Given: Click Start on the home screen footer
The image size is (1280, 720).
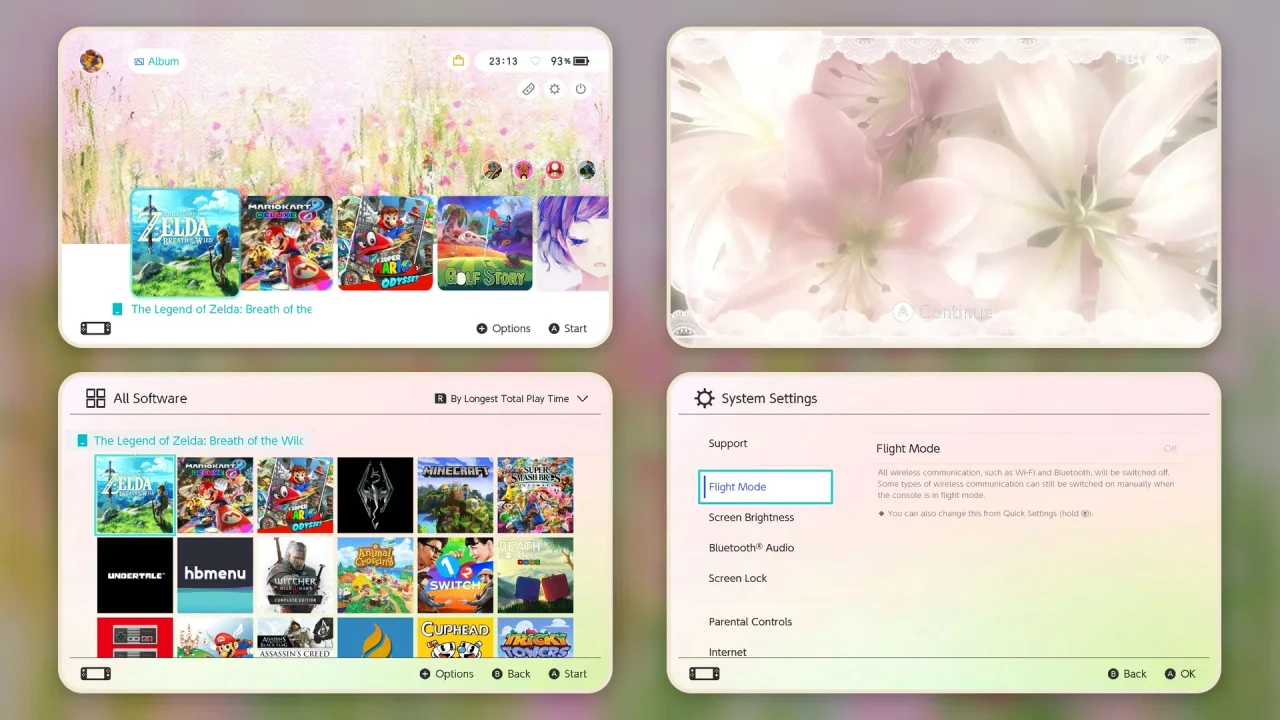Looking at the screenshot, I should (x=567, y=328).
